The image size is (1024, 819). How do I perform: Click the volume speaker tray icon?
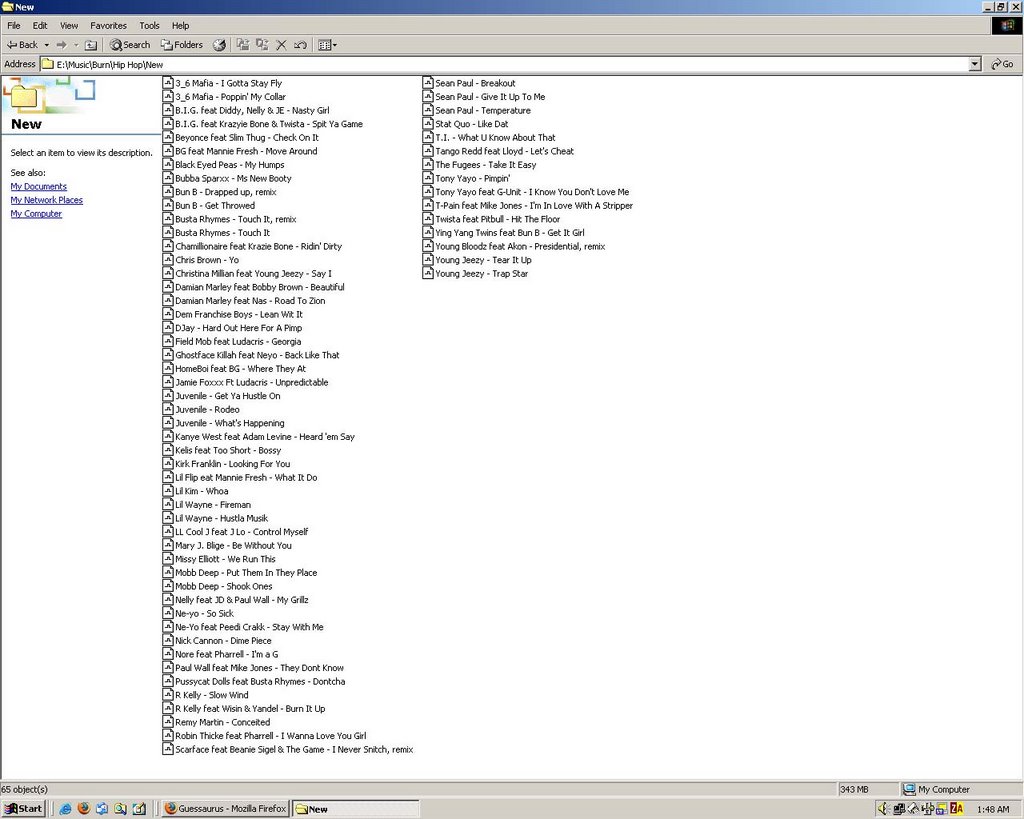pyautogui.click(x=883, y=809)
